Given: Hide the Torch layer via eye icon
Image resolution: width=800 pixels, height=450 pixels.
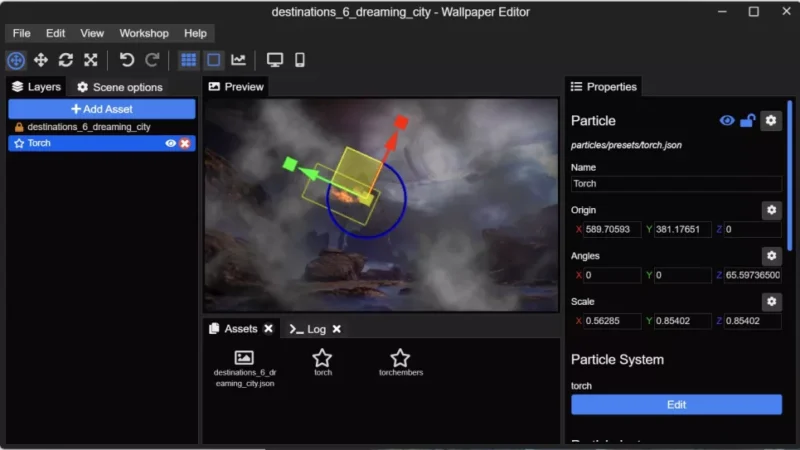Looking at the screenshot, I should [171, 143].
